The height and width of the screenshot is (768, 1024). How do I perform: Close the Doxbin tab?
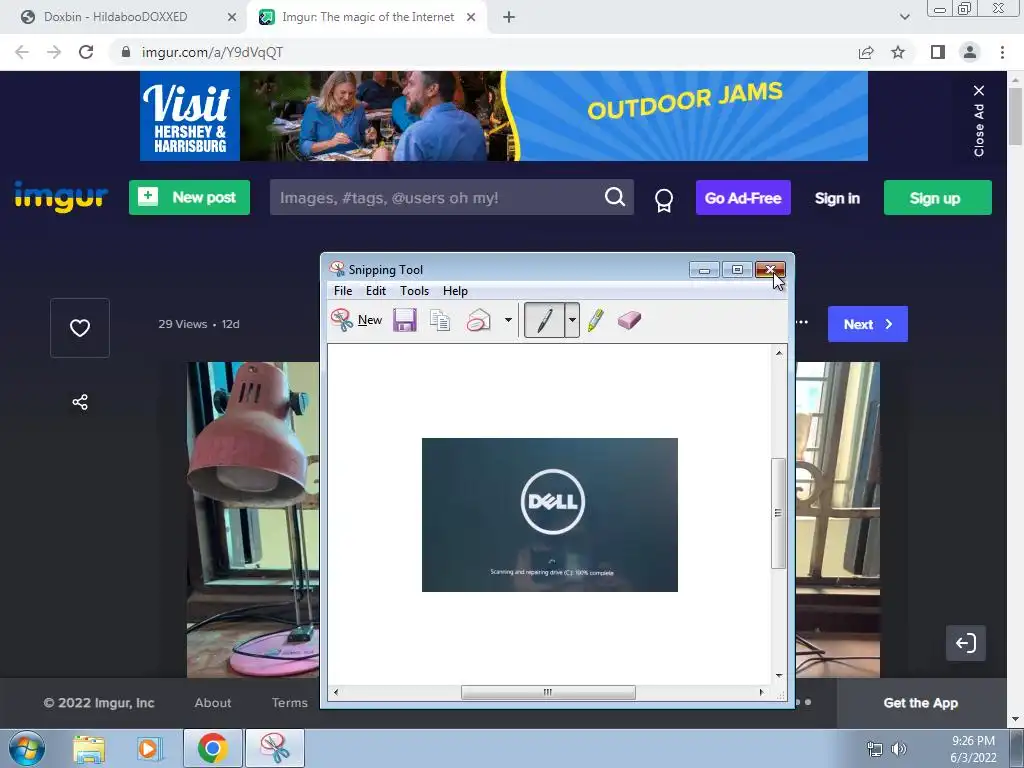[x=232, y=17]
